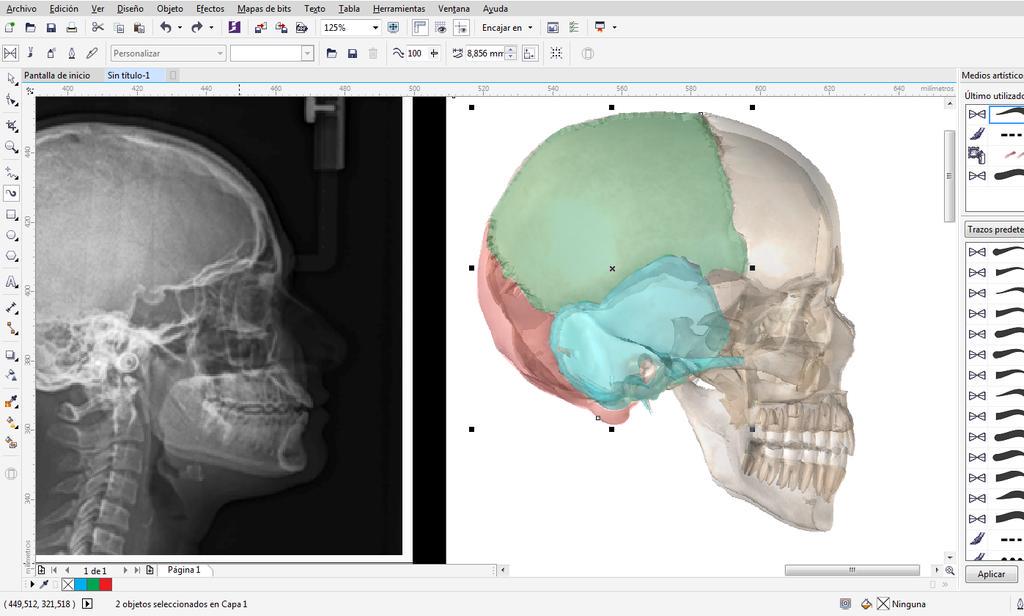Expand the document palette flyout arrow
Image resolution: width=1024 pixels, height=616 pixels.
[32, 585]
